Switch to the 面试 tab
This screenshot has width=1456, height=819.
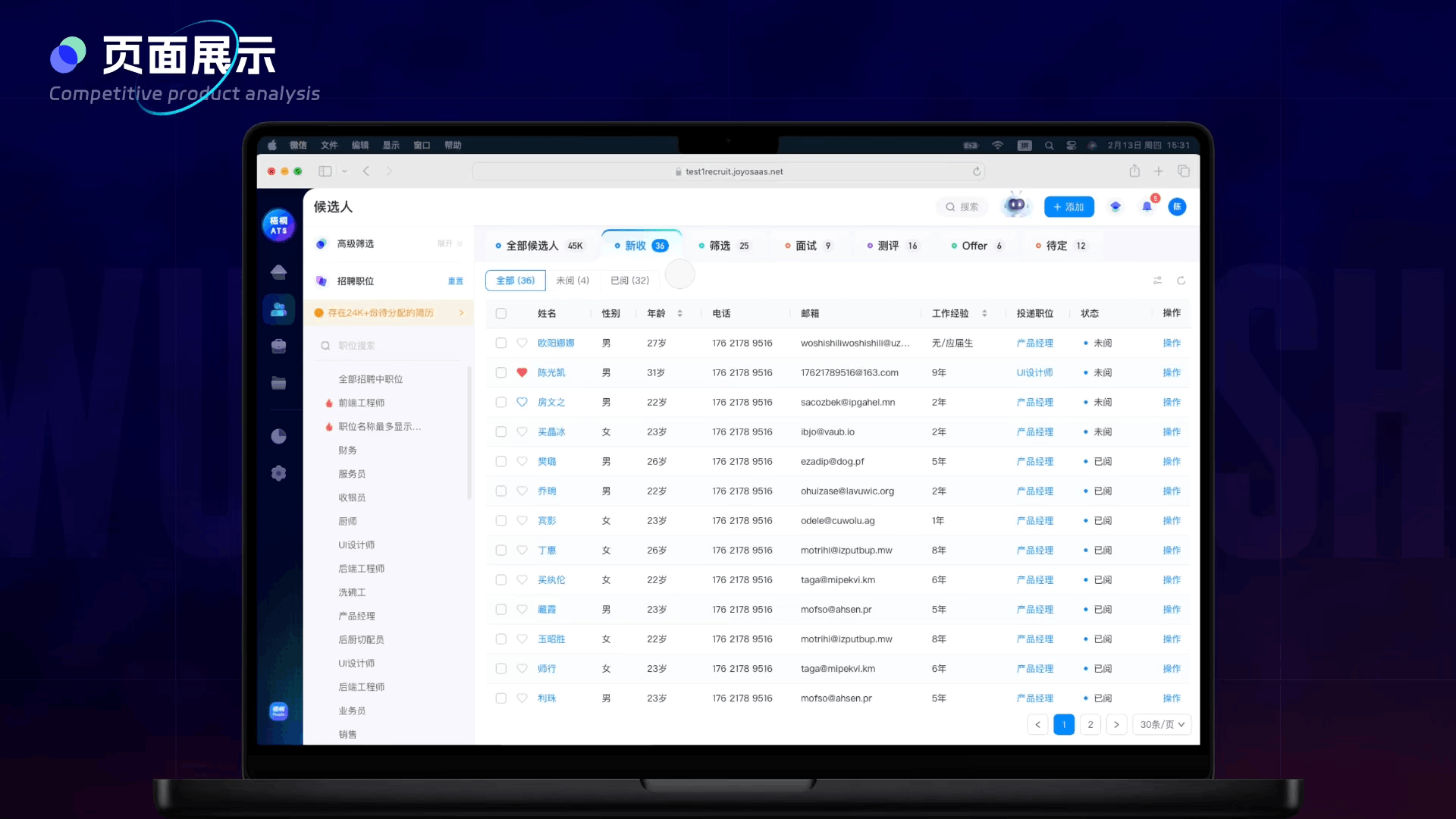(807, 246)
